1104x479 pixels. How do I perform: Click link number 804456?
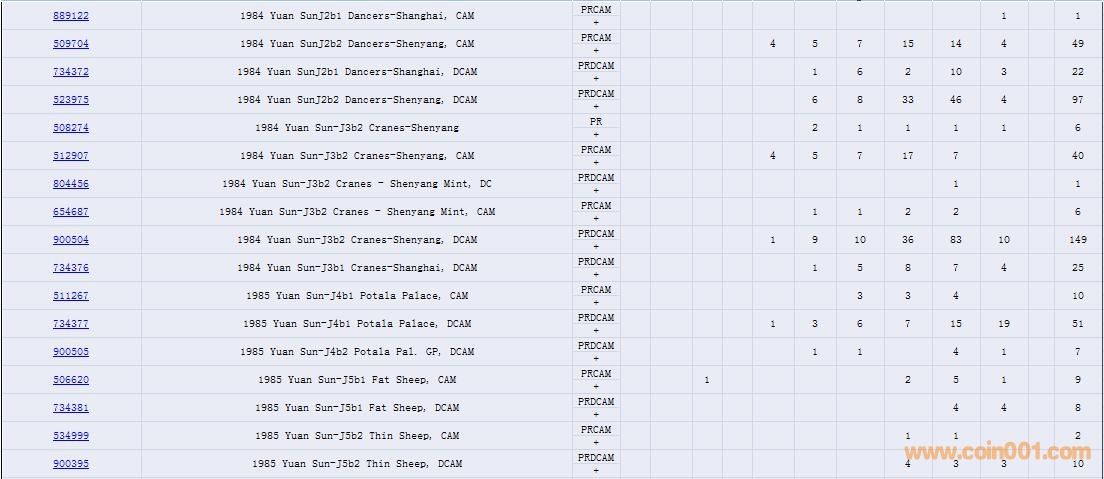click(x=71, y=184)
